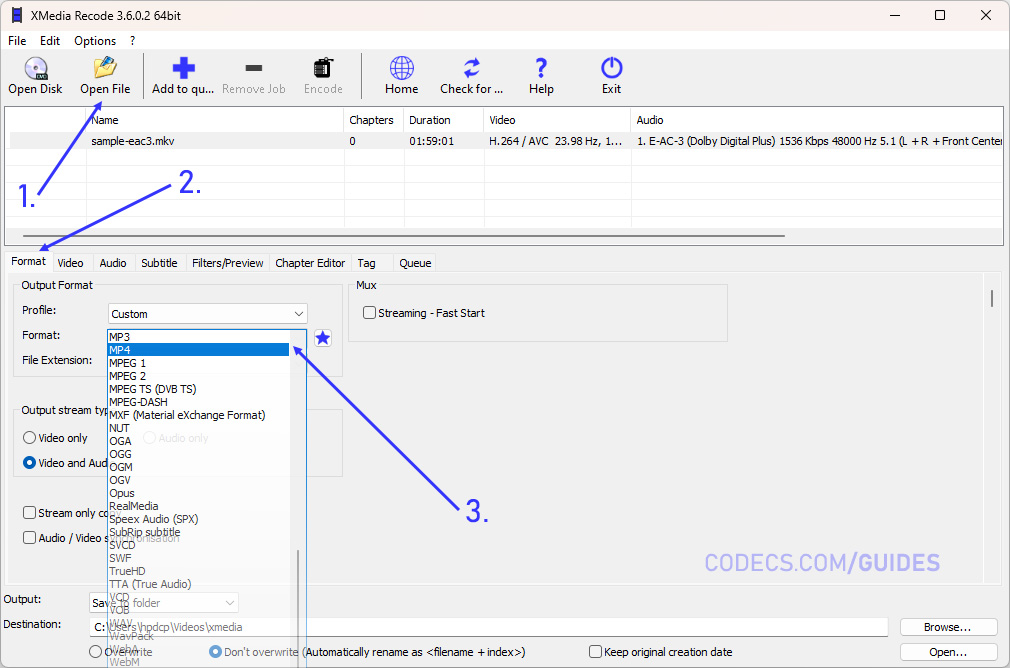The height and width of the screenshot is (668, 1010).
Task: Open the Filters/Preview tab
Action: tap(227, 263)
